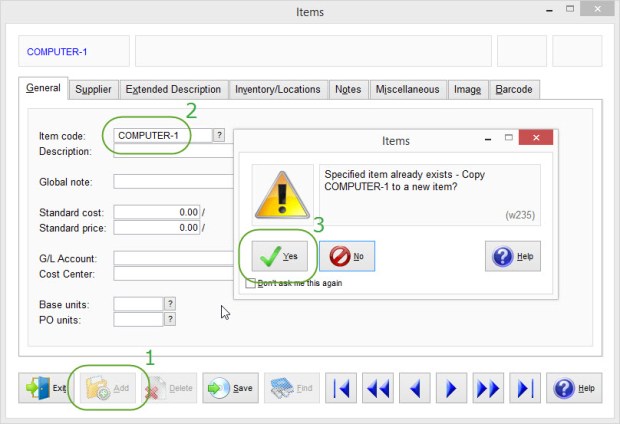
Task: Click the Help button in dialog
Action: [x=512, y=256]
